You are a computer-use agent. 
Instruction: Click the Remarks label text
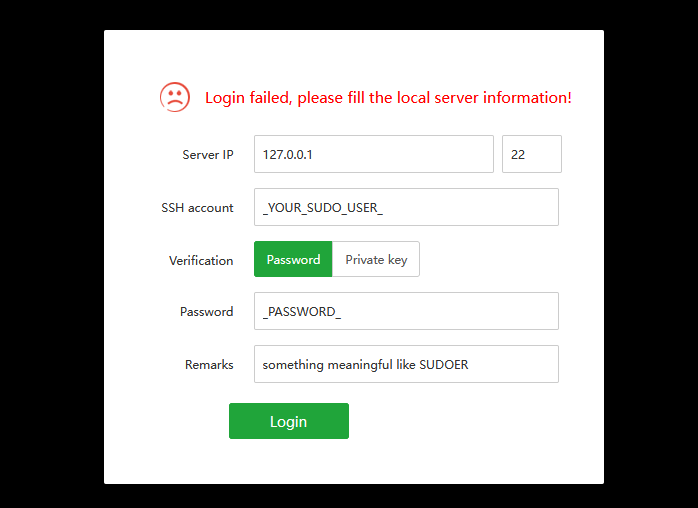(x=209, y=365)
